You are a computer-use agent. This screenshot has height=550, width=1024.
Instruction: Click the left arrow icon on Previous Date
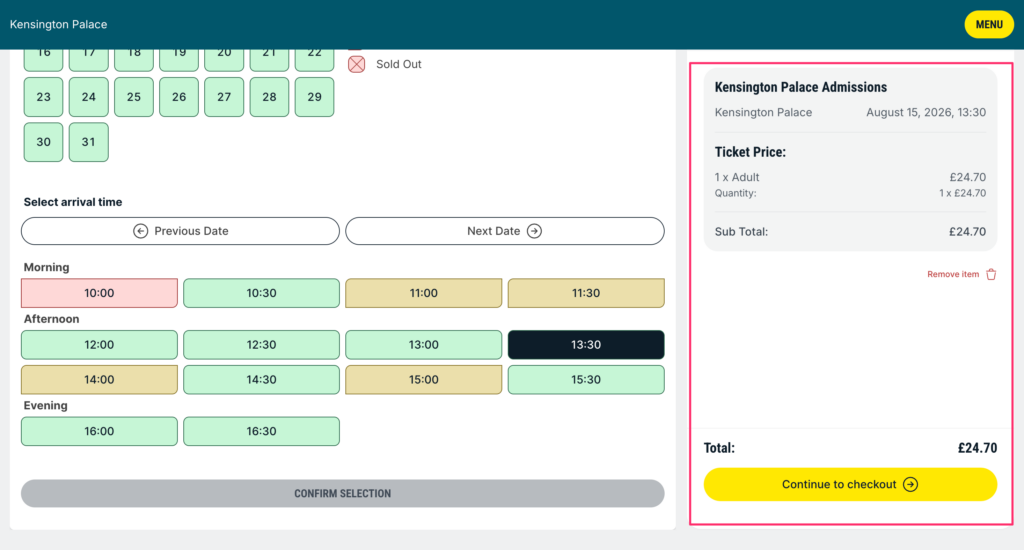coord(140,231)
